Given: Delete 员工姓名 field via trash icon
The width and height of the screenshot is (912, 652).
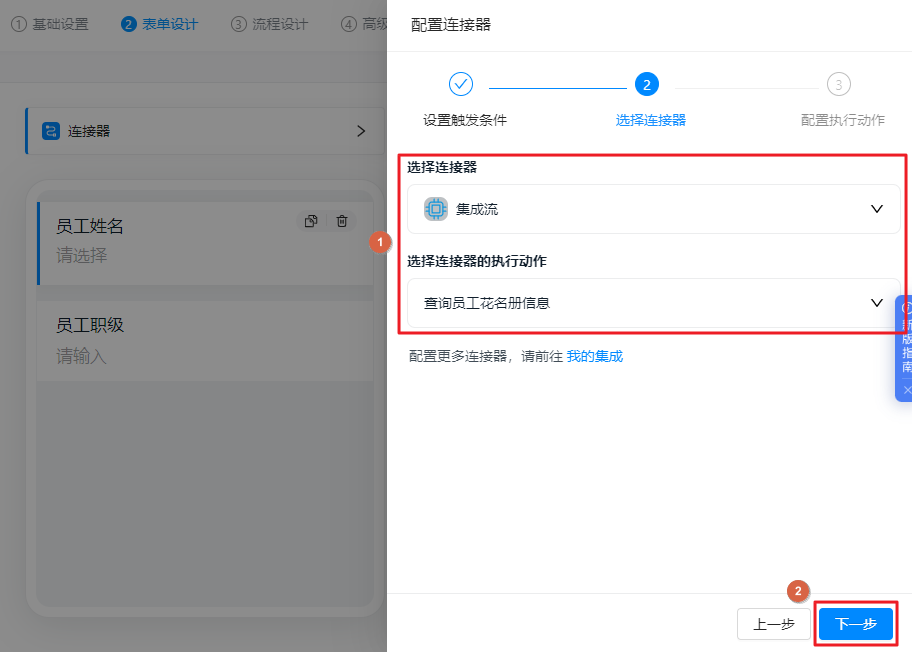Looking at the screenshot, I should (342, 221).
